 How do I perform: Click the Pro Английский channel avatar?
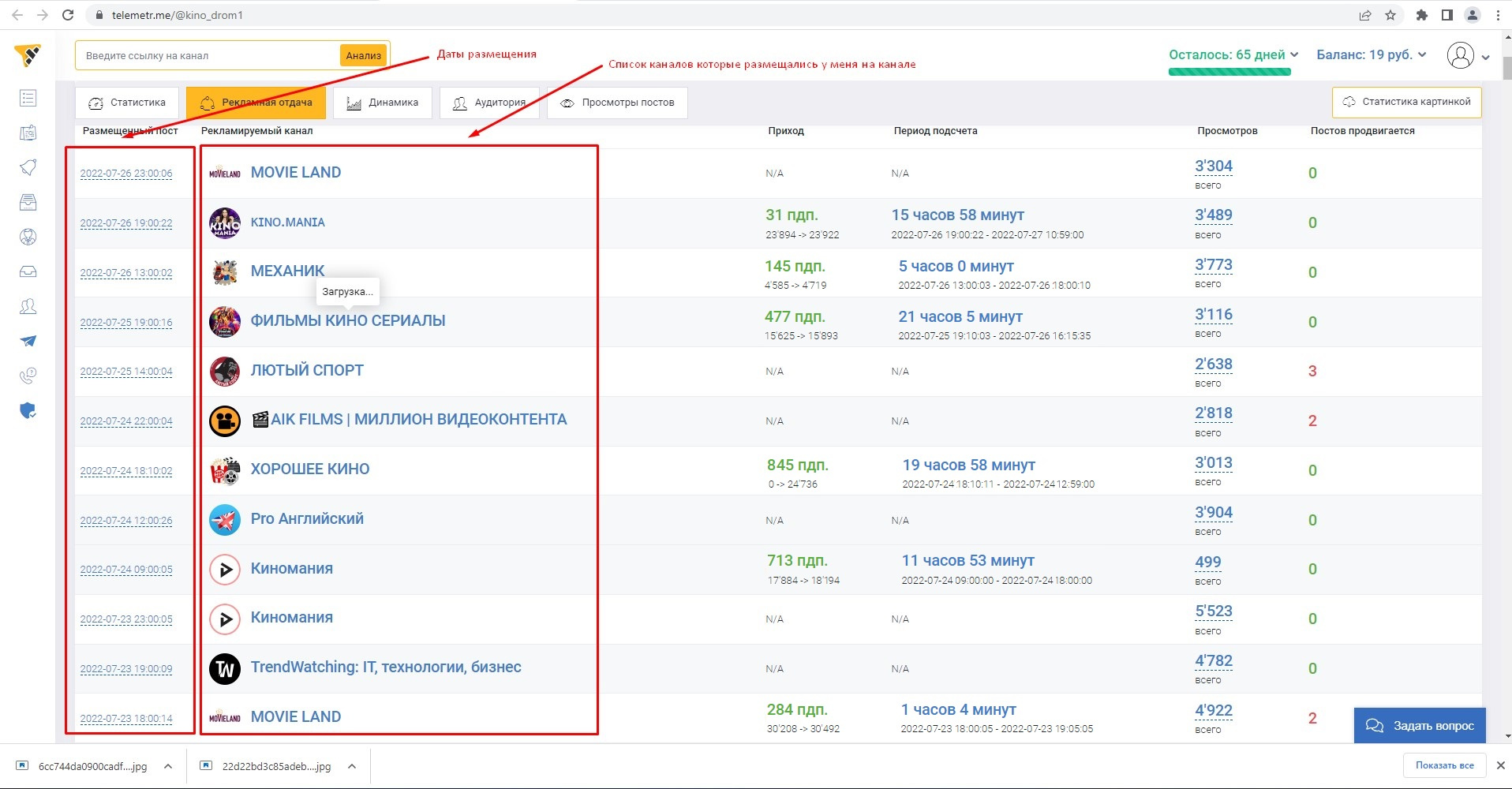click(225, 520)
